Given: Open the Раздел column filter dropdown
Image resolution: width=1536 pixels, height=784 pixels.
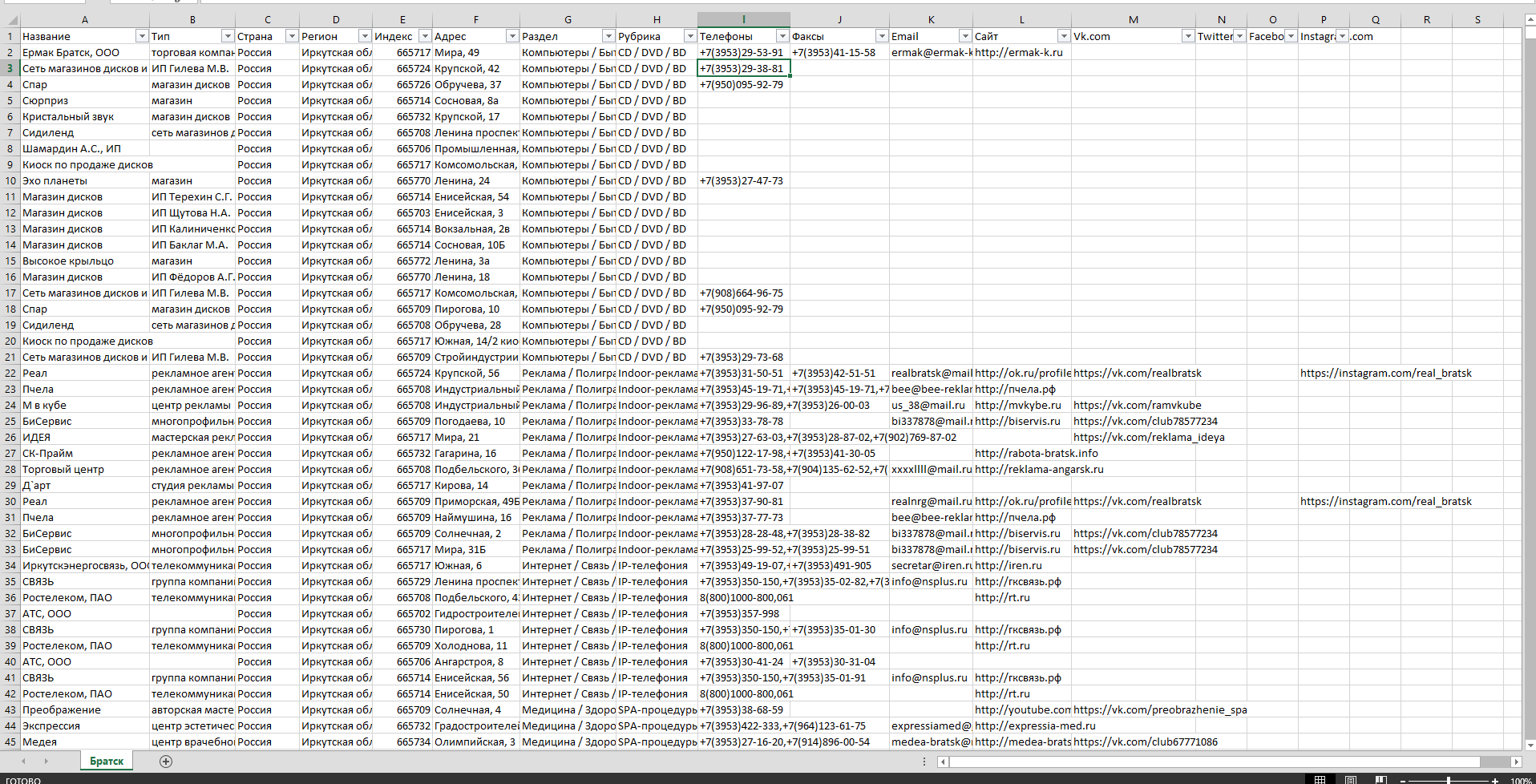Looking at the screenshot, I should click(x=608, y=36).
